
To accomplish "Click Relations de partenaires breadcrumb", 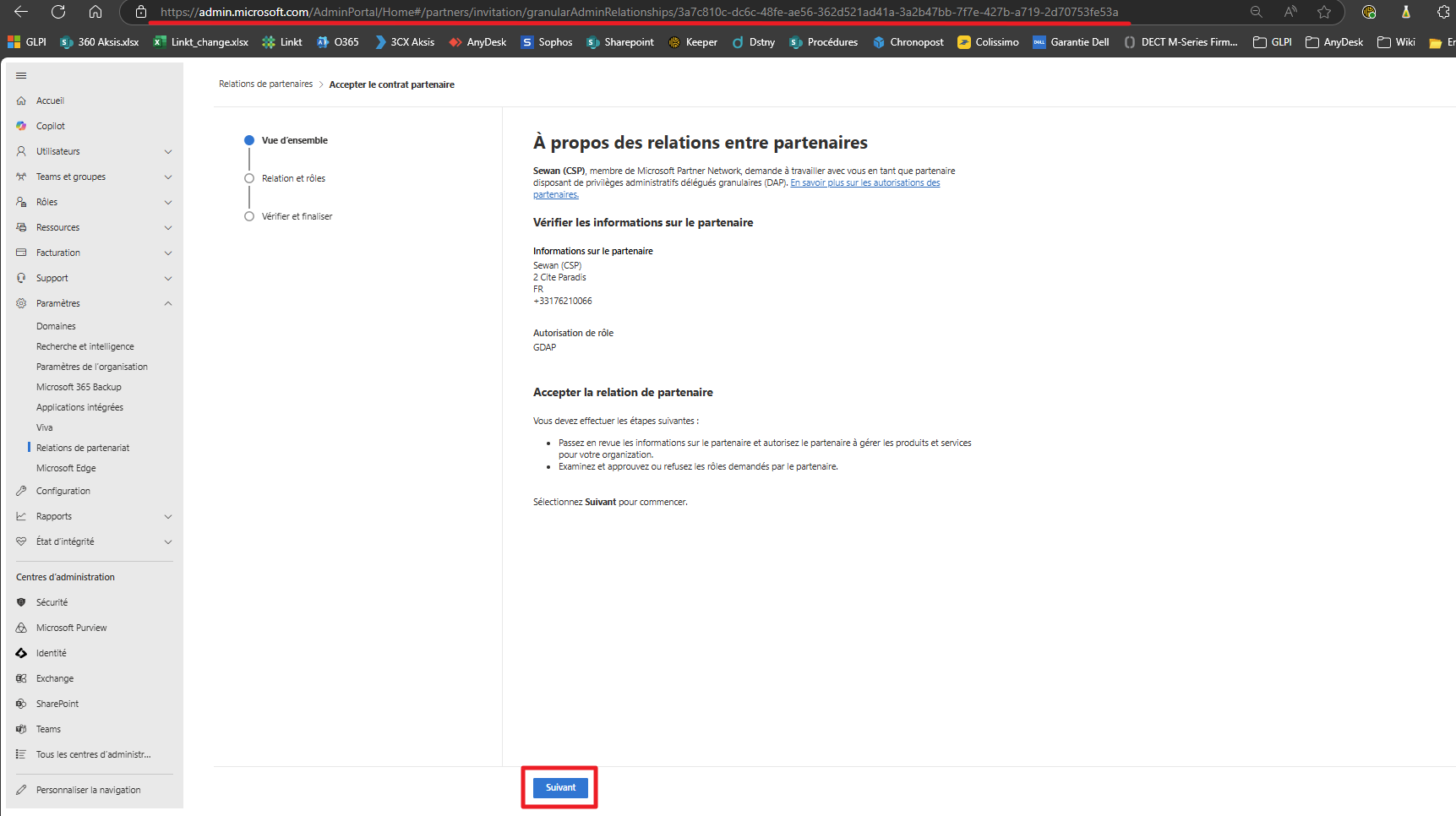I will (265, 84).
